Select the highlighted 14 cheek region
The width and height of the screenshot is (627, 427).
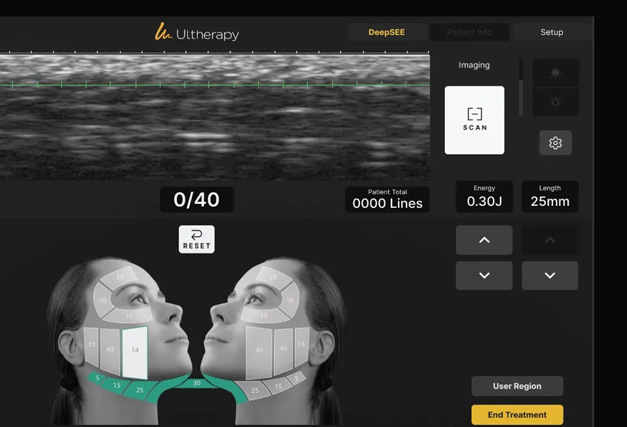tap(135, 352)
